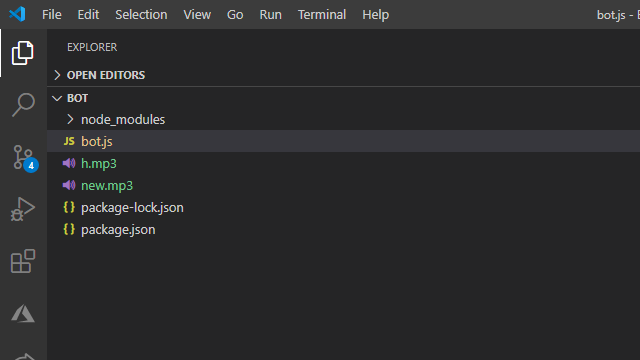Click the JS icon beside bot.js

(x=69, y=141)
